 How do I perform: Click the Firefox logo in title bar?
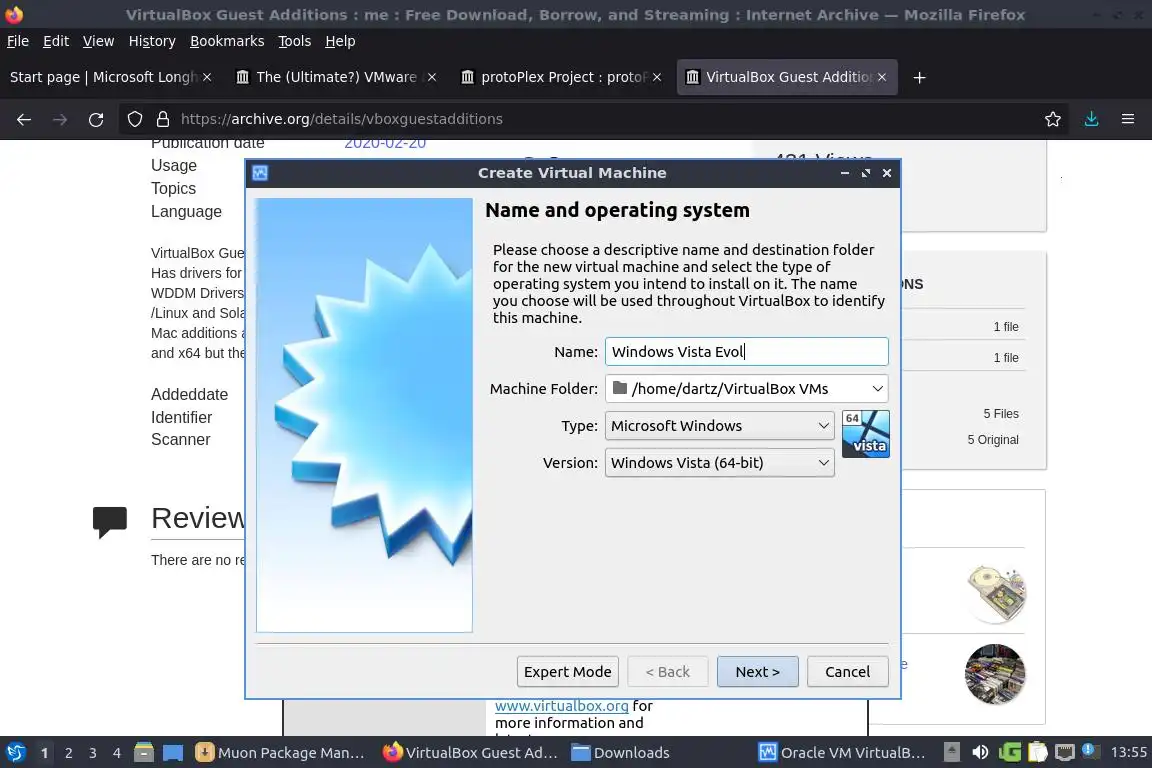14,14
